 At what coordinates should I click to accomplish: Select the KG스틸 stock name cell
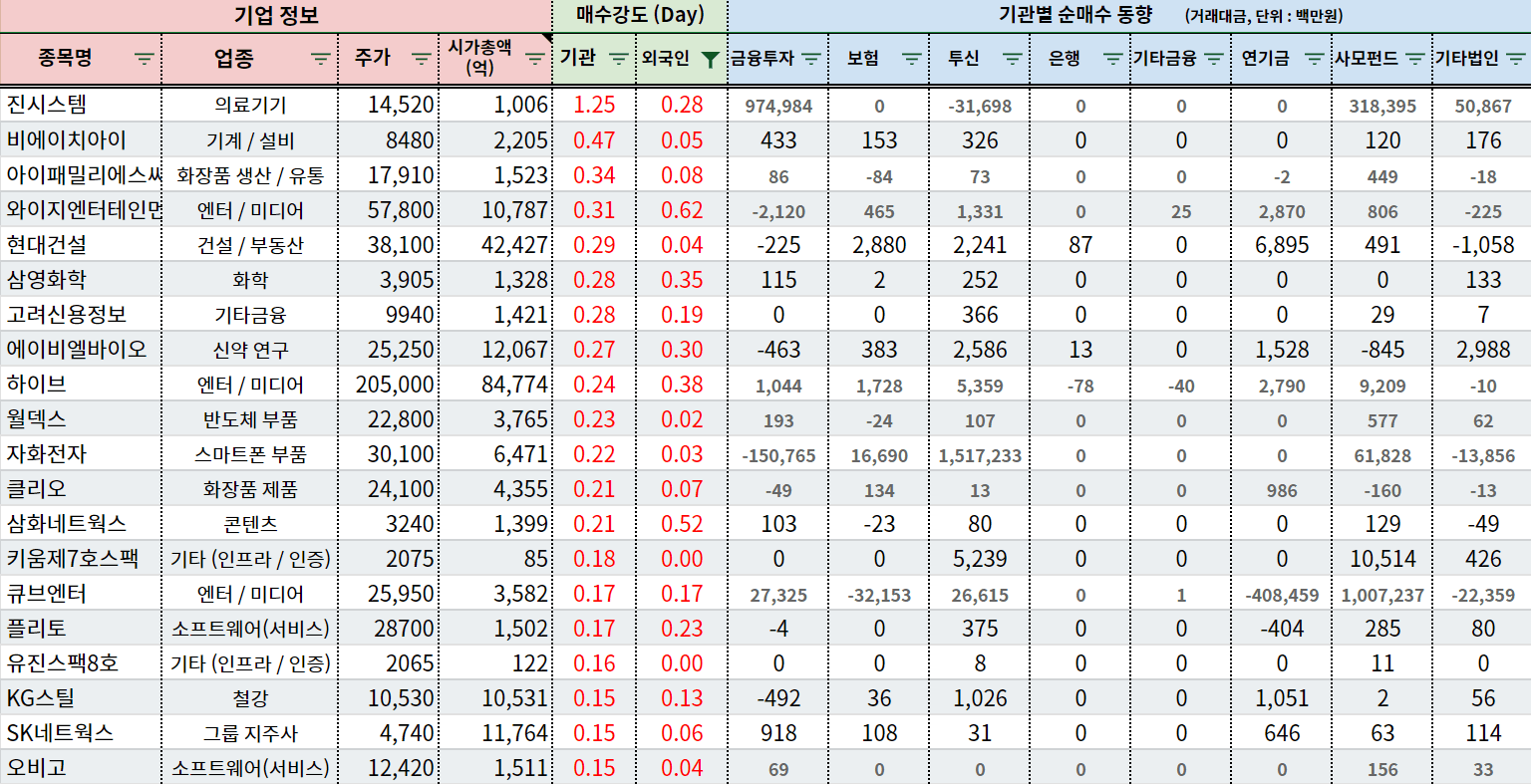pyautogui.click(x=80, y=697)
